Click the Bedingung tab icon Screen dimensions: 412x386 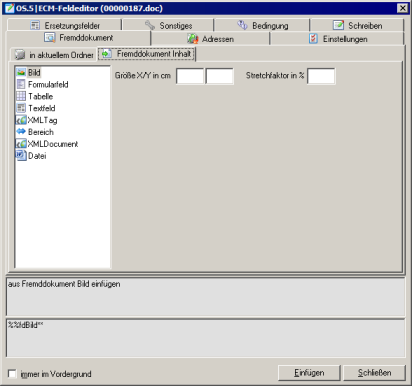click(242, 25)
